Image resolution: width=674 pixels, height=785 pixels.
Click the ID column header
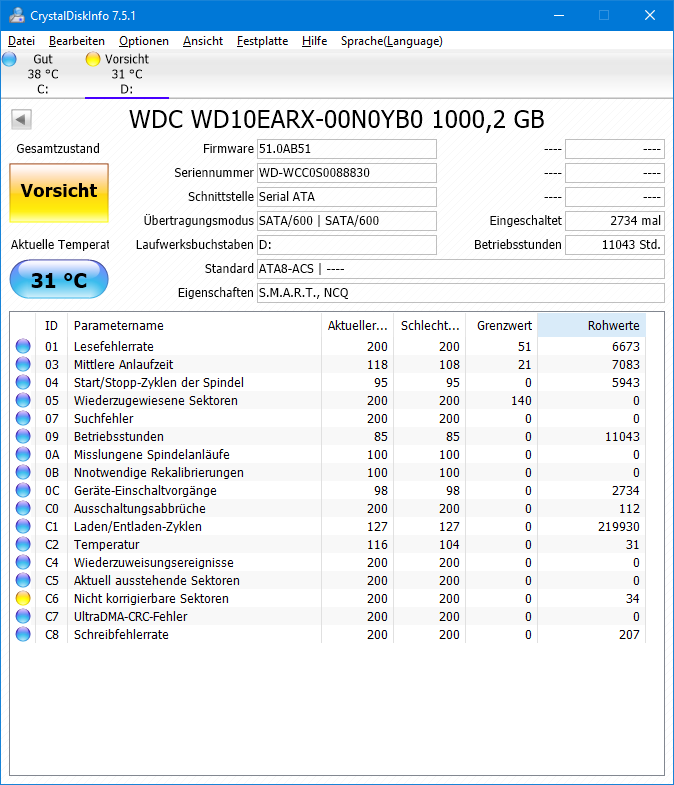tap(52, 326)
